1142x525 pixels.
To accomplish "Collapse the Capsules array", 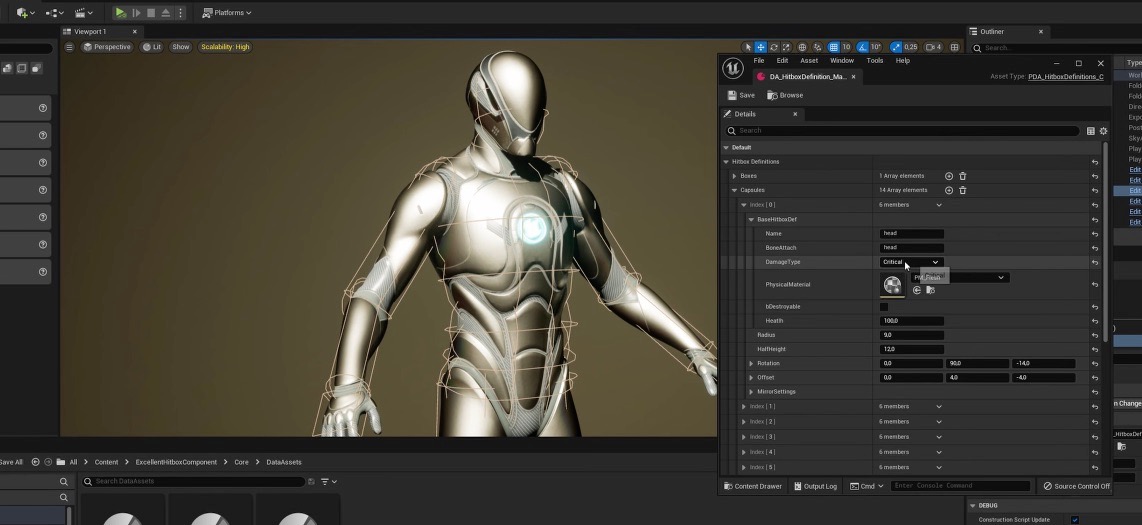I will [x=734, y=190].
